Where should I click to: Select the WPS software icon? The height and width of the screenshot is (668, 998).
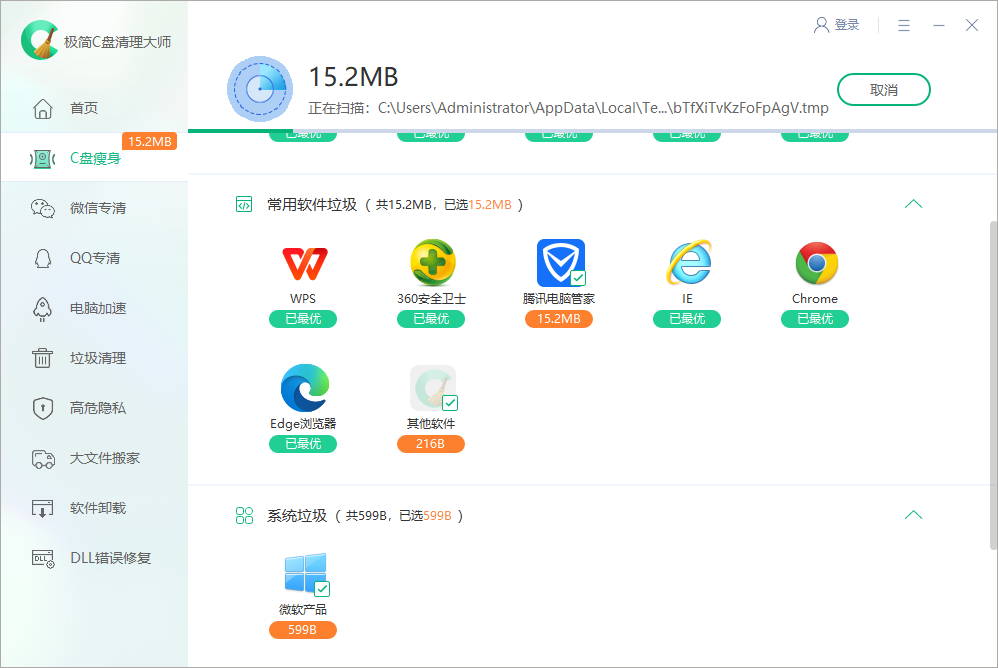point(302,262)
